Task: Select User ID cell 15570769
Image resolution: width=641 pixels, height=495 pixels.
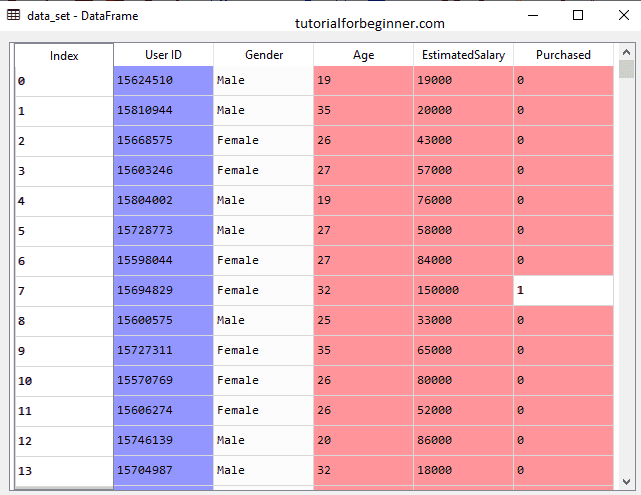Action: [164, 381]
